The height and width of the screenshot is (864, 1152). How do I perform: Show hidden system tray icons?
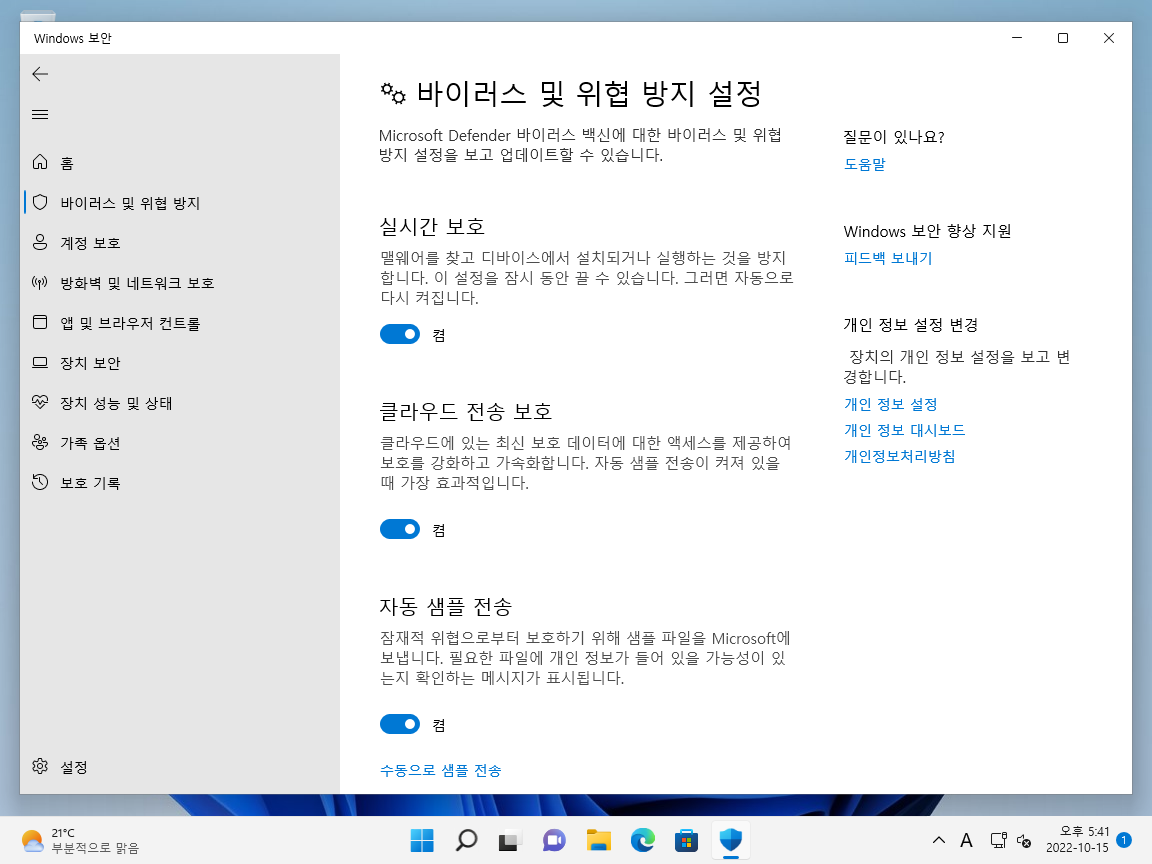tap(938, 840)
